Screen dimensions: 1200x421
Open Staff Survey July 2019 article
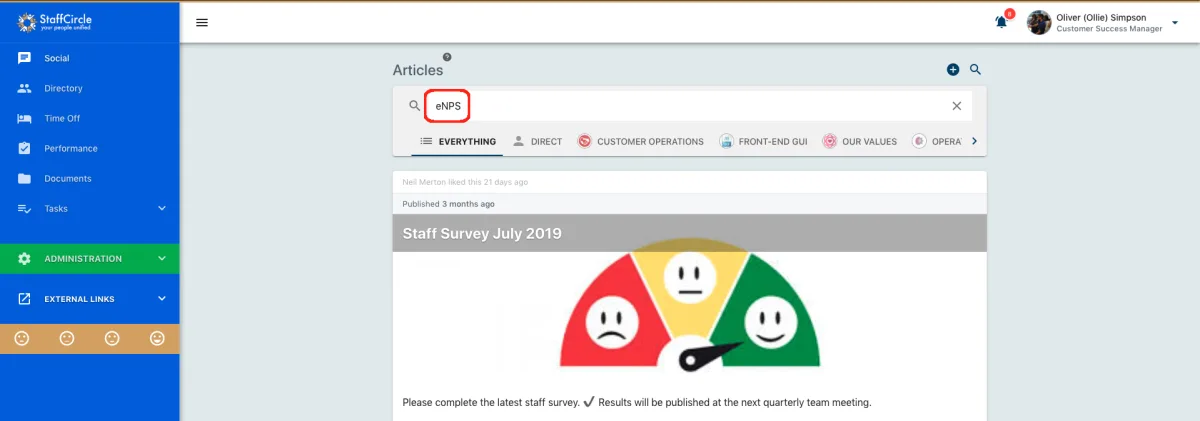pyautogui.click(x=482, y=233)
